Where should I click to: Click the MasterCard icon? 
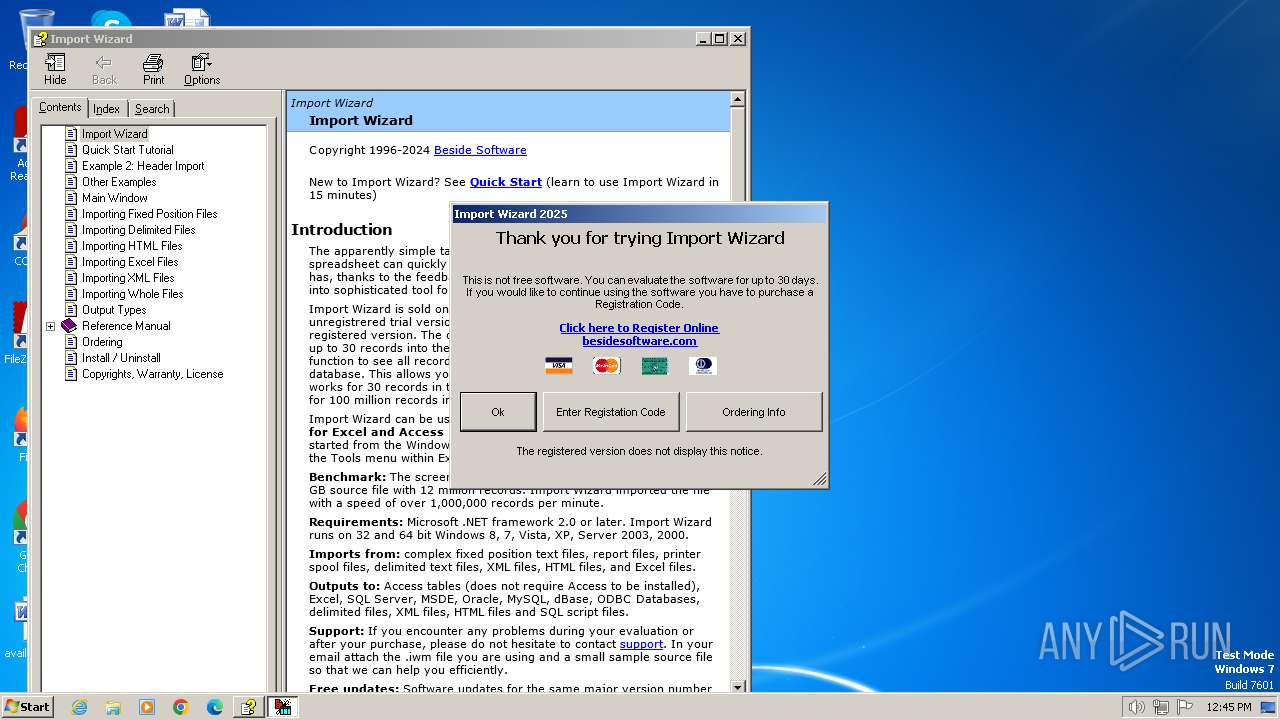pos(607,366)
